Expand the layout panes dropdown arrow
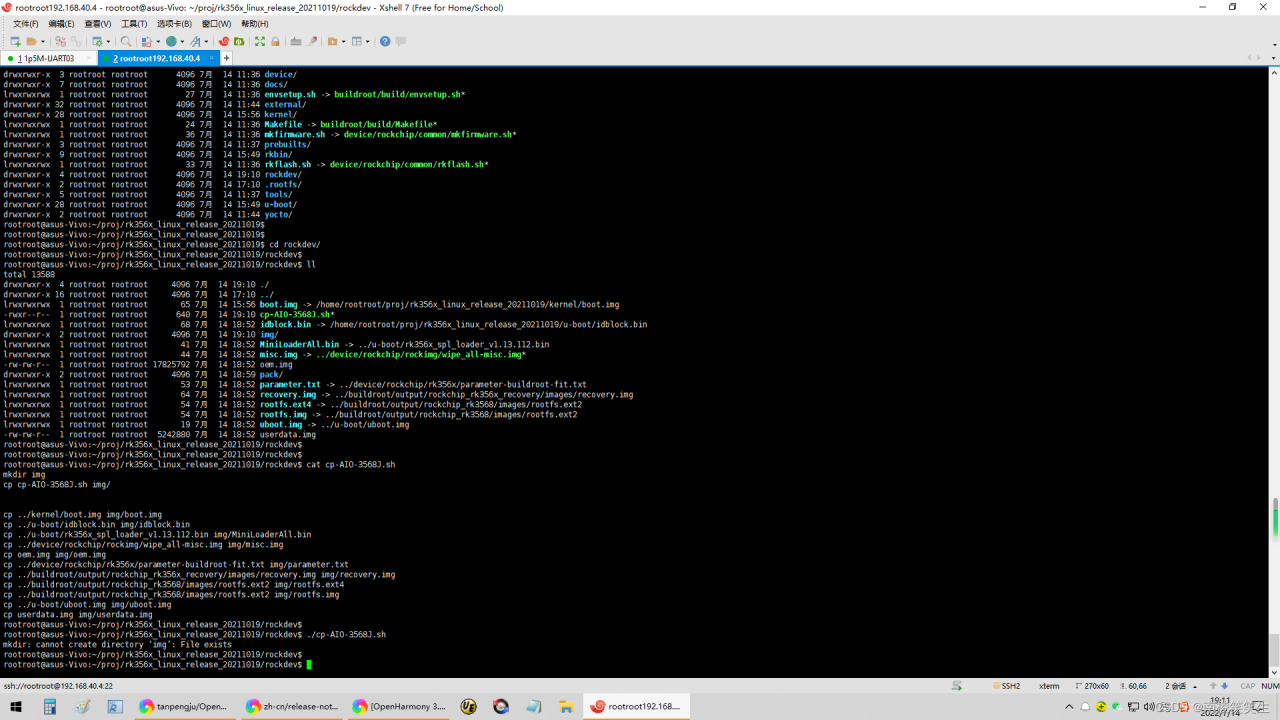Image resolution: width=1280 pixels, height=720 pixels. (368, 42)
